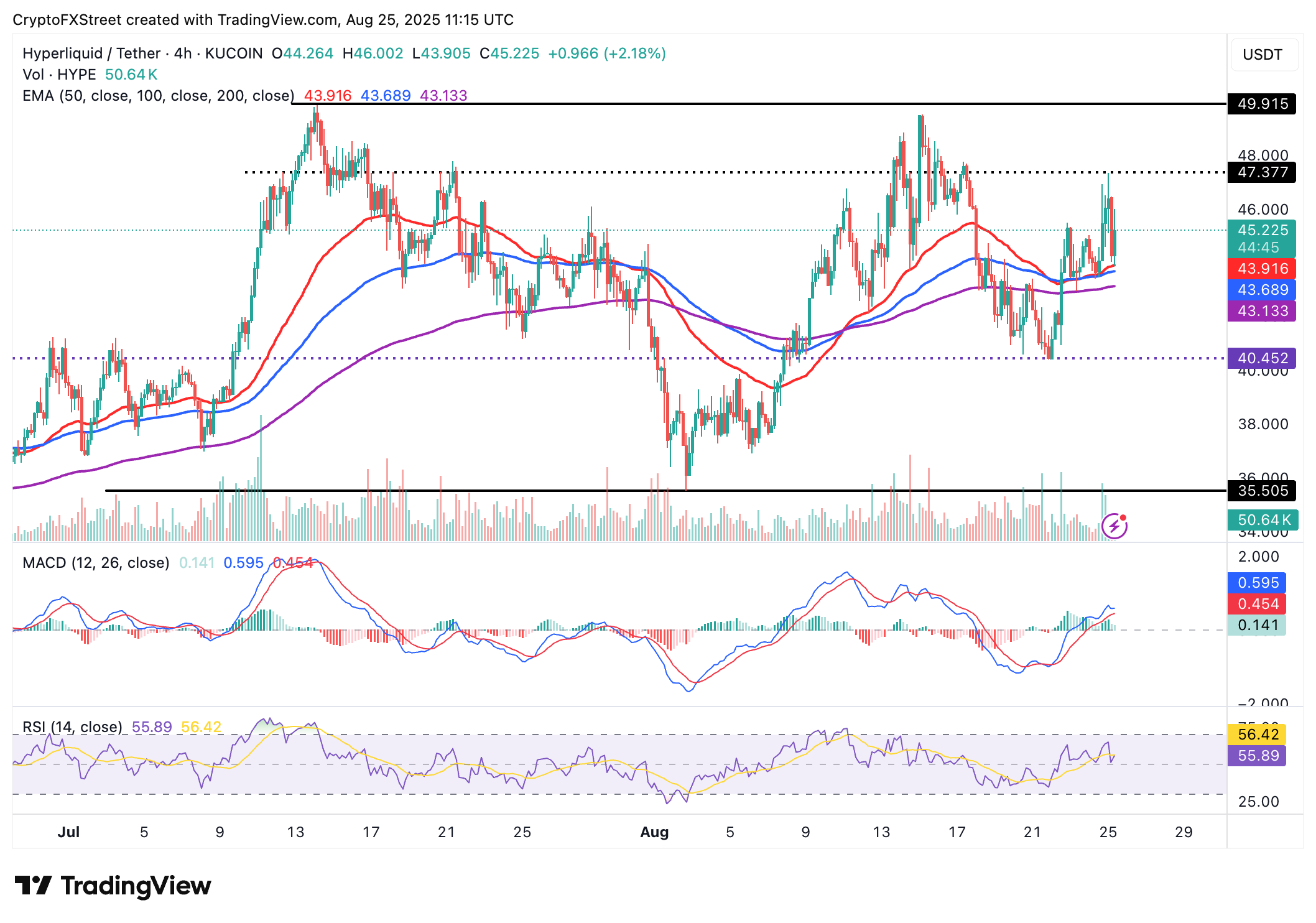
Task: Open the RSI (14, close) indicator legend
Action: 72,727
